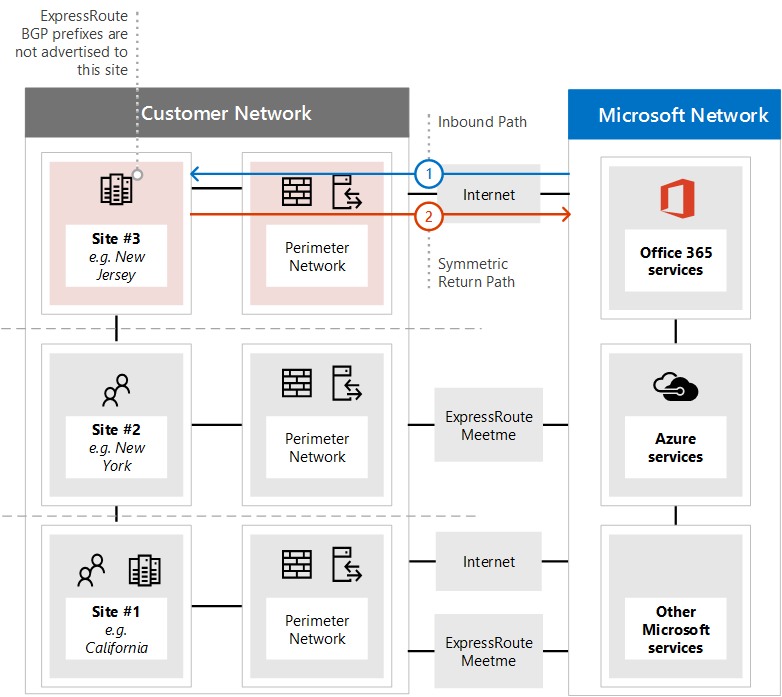Click firewall icon in Site #1 perimeter network

tap(297, 564)
